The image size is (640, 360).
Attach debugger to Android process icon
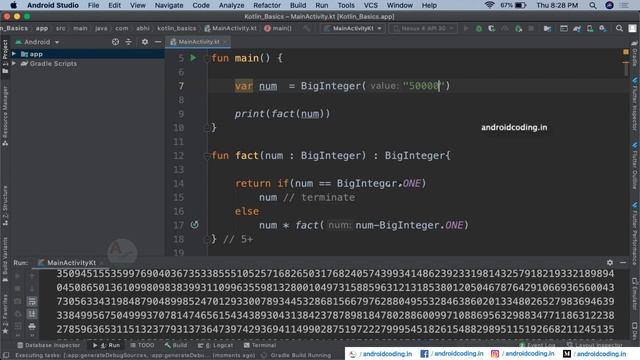tap(518, 28)
